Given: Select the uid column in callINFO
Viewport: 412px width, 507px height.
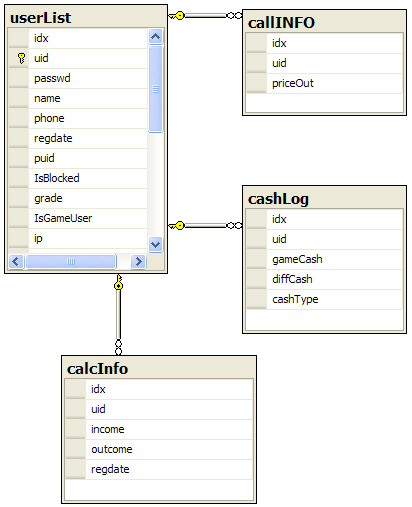Looking at the screenshot, I should pos(324,63).
